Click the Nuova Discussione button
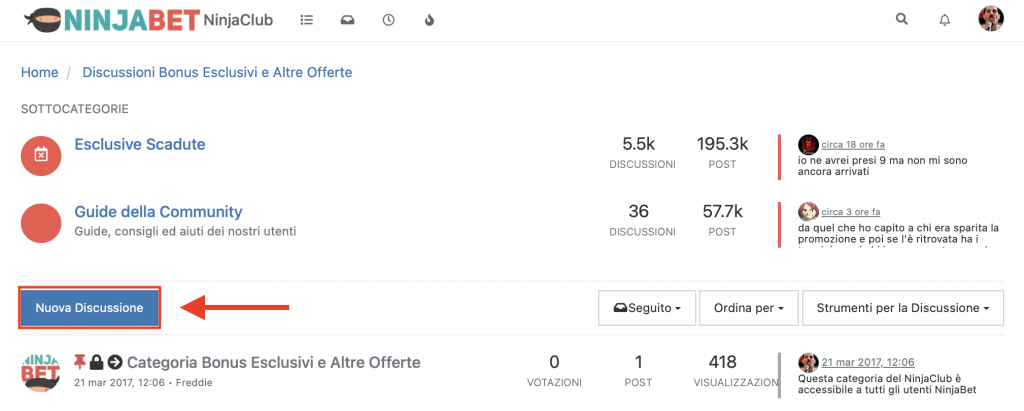The height and width of the screenshot is (411, 1024). pyautogui.click(x=89, y=308)
